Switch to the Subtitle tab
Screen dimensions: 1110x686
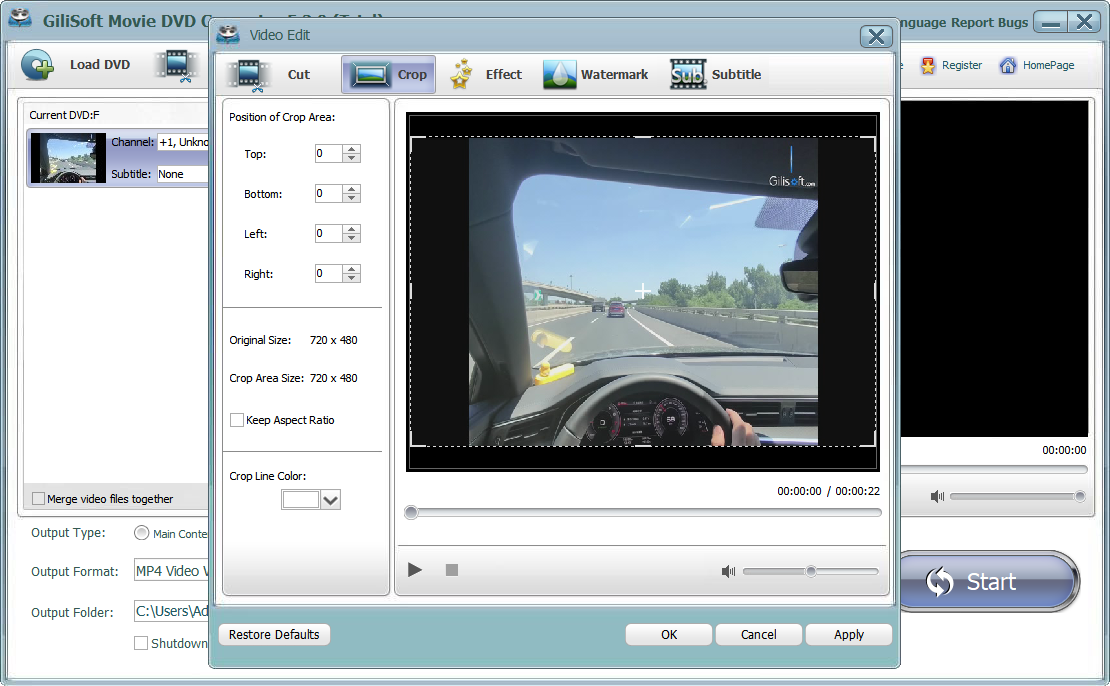[716, 74]
